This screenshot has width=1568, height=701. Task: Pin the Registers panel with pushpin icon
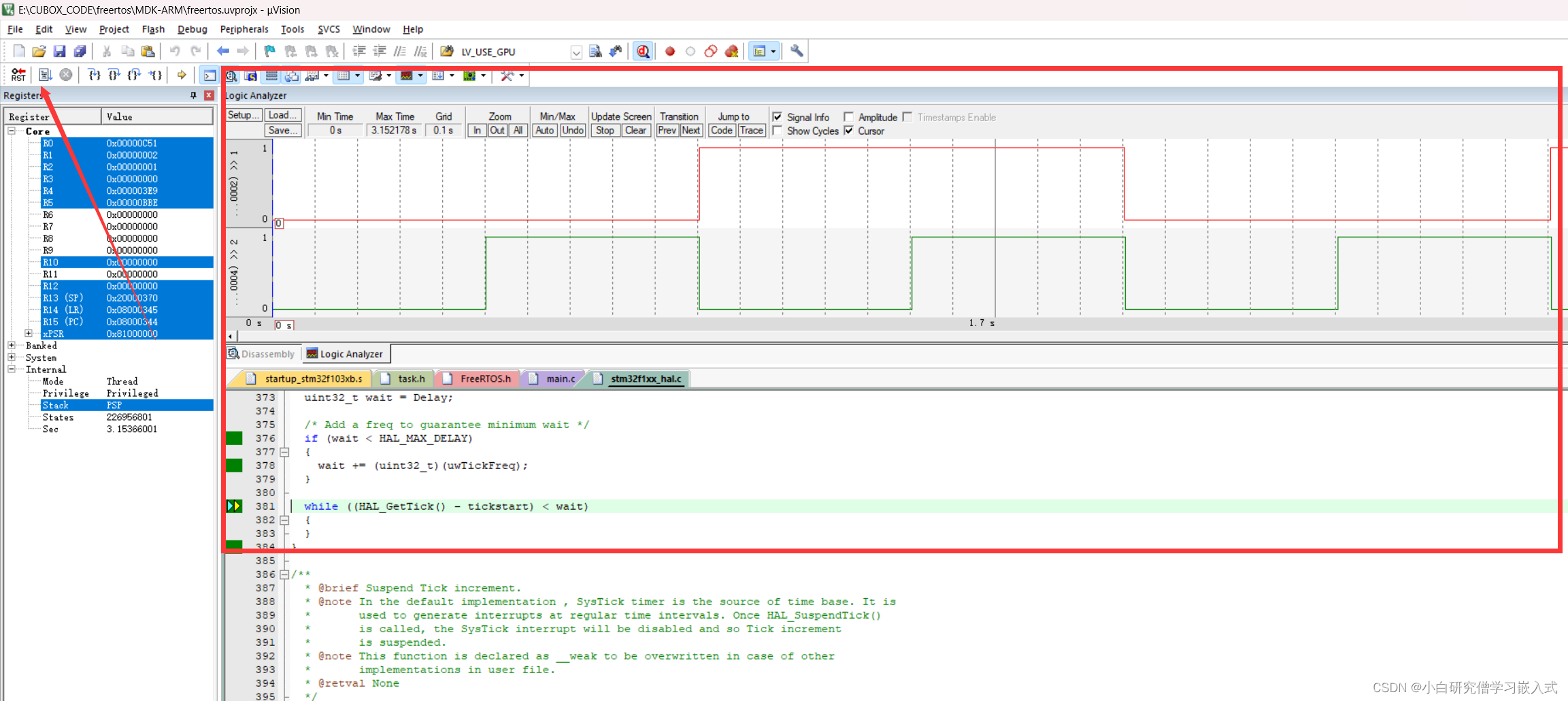pyautogui.click(x=193, y=95)
